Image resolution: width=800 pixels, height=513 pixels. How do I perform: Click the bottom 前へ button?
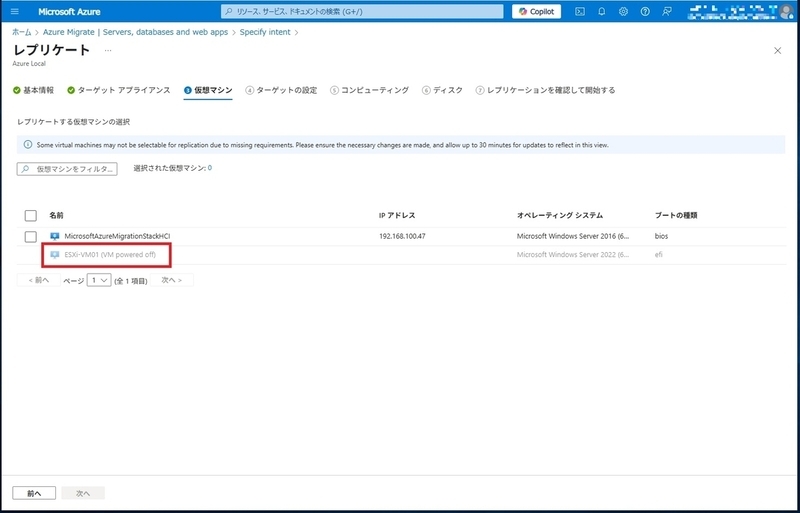coord(34,493)
